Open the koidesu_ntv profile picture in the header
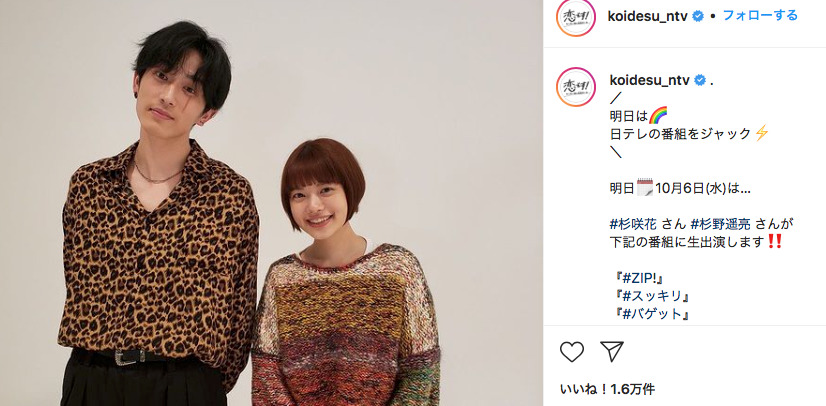 (x=576, y=17)
